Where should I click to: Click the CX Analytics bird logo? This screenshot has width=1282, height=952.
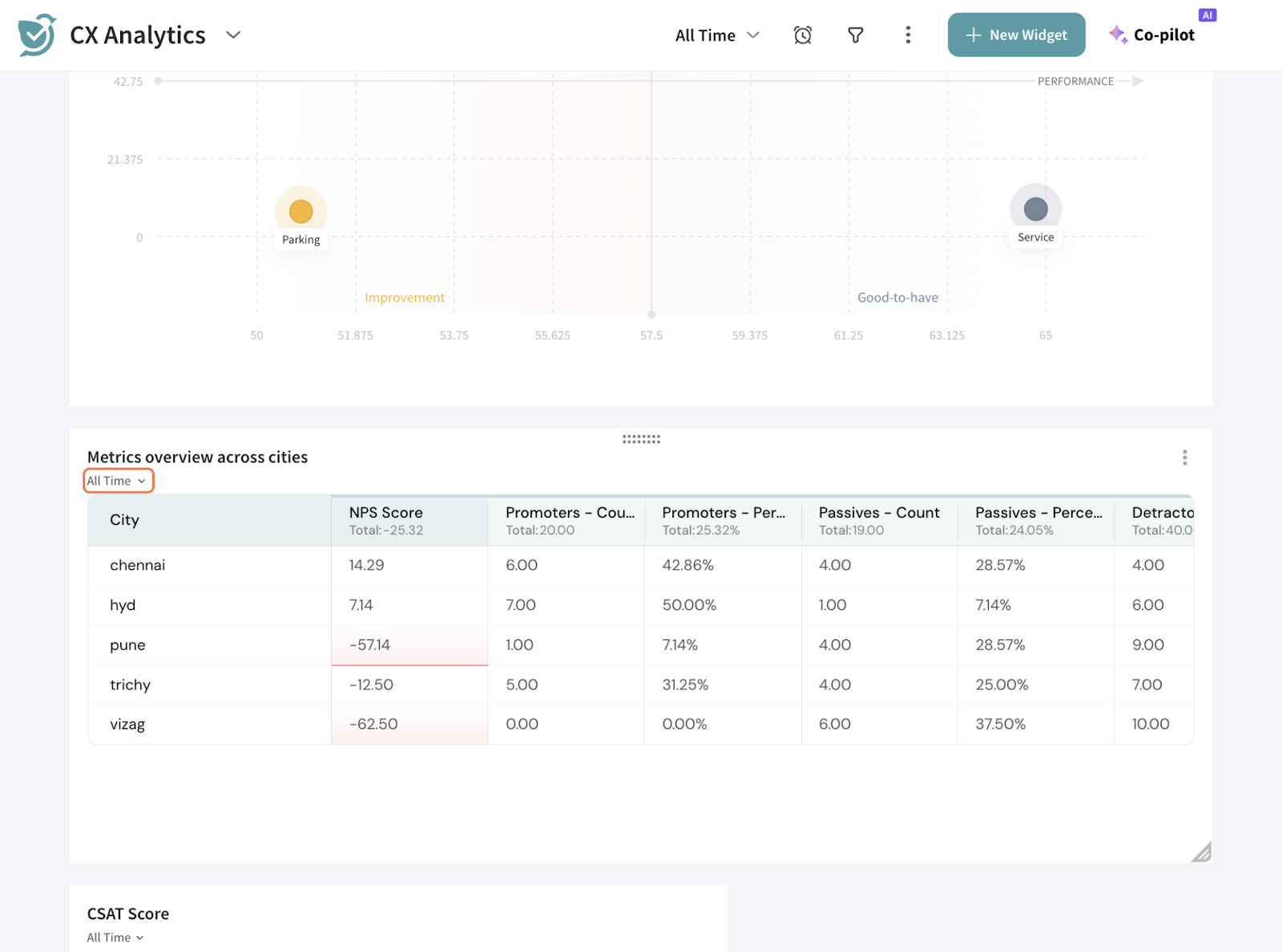point(37,35)
